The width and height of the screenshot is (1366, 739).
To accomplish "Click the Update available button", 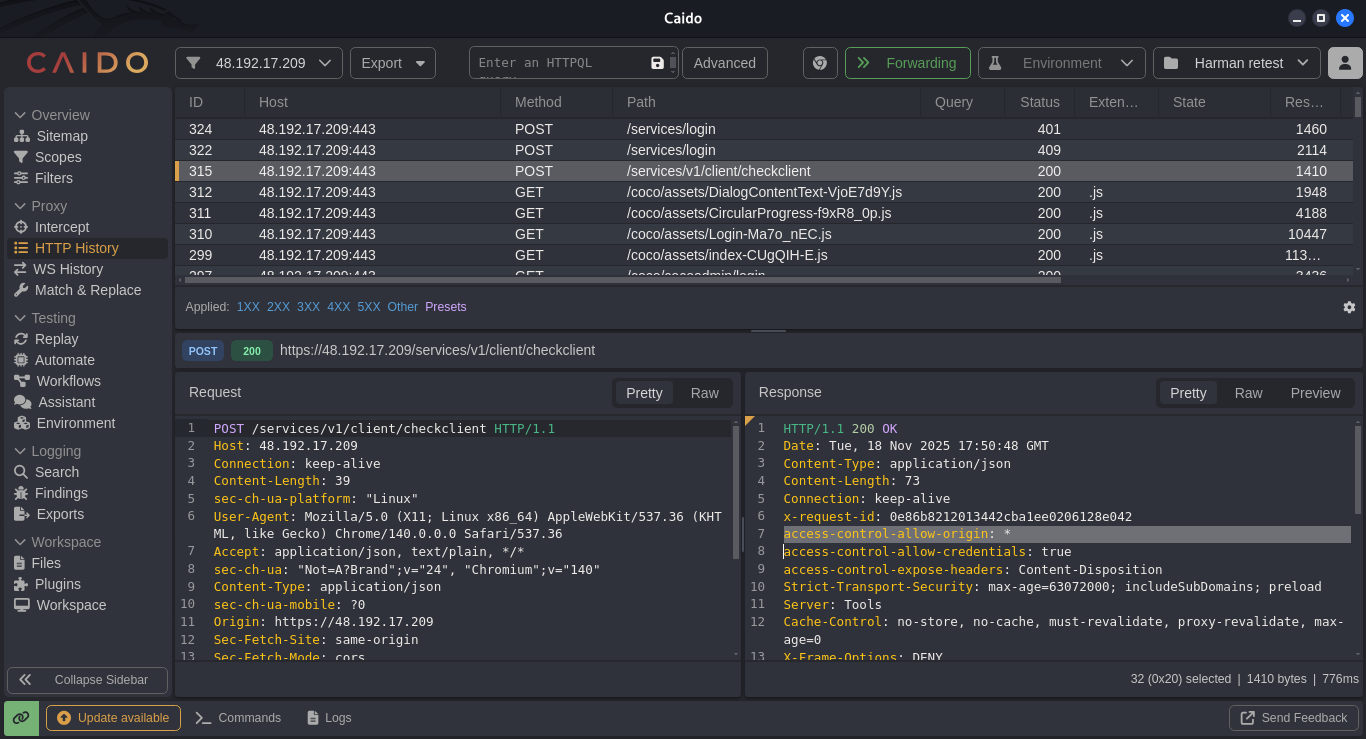I will point(113,718).
